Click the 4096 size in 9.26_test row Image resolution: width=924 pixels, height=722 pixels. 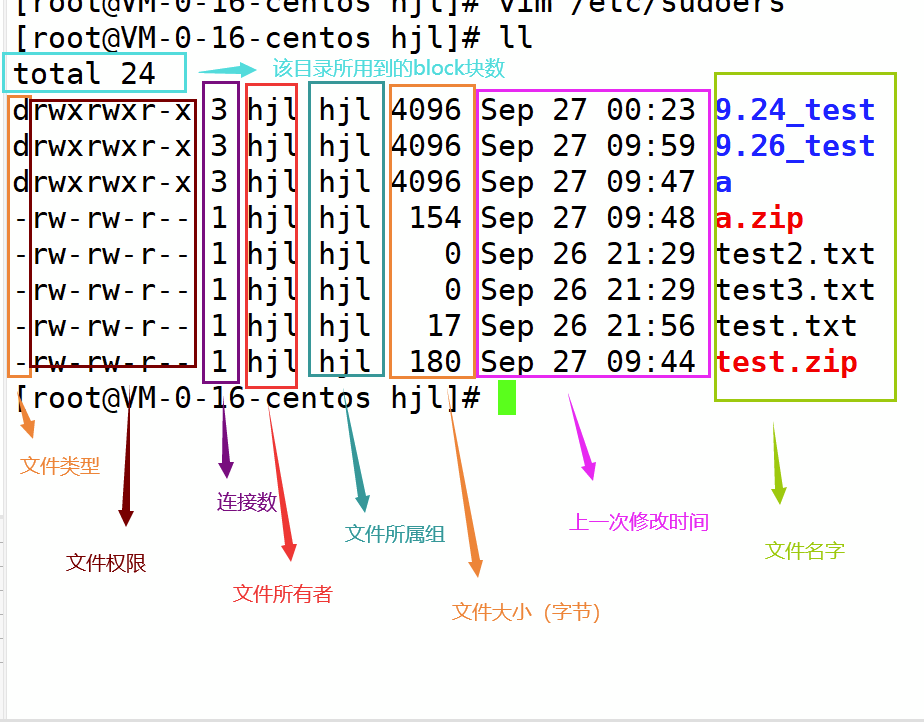pos(426,146)
